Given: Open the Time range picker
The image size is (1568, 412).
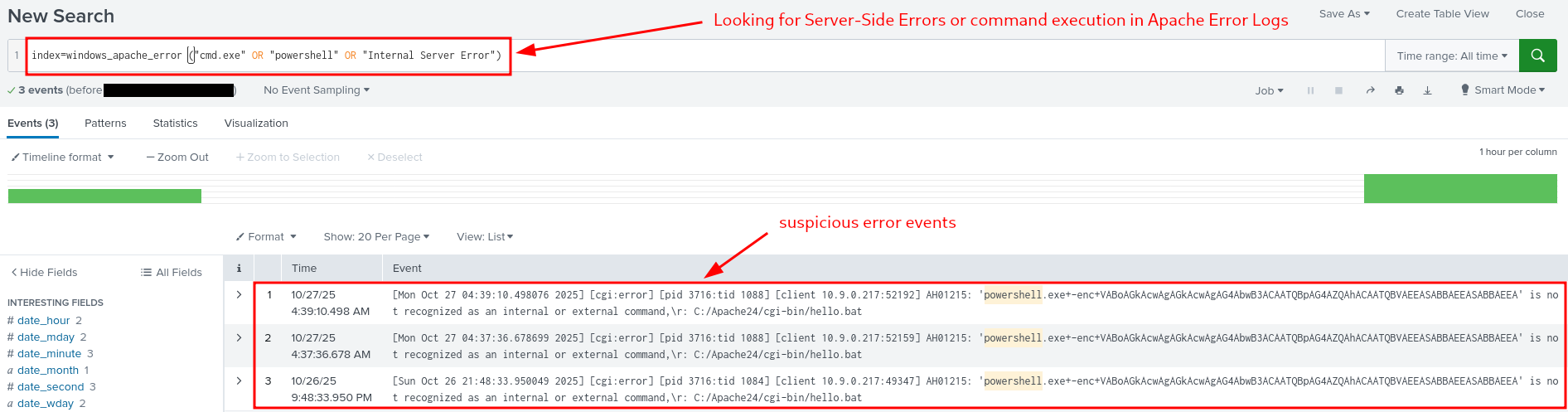Looking at the screenshot, I should (x=1451, y=56).
